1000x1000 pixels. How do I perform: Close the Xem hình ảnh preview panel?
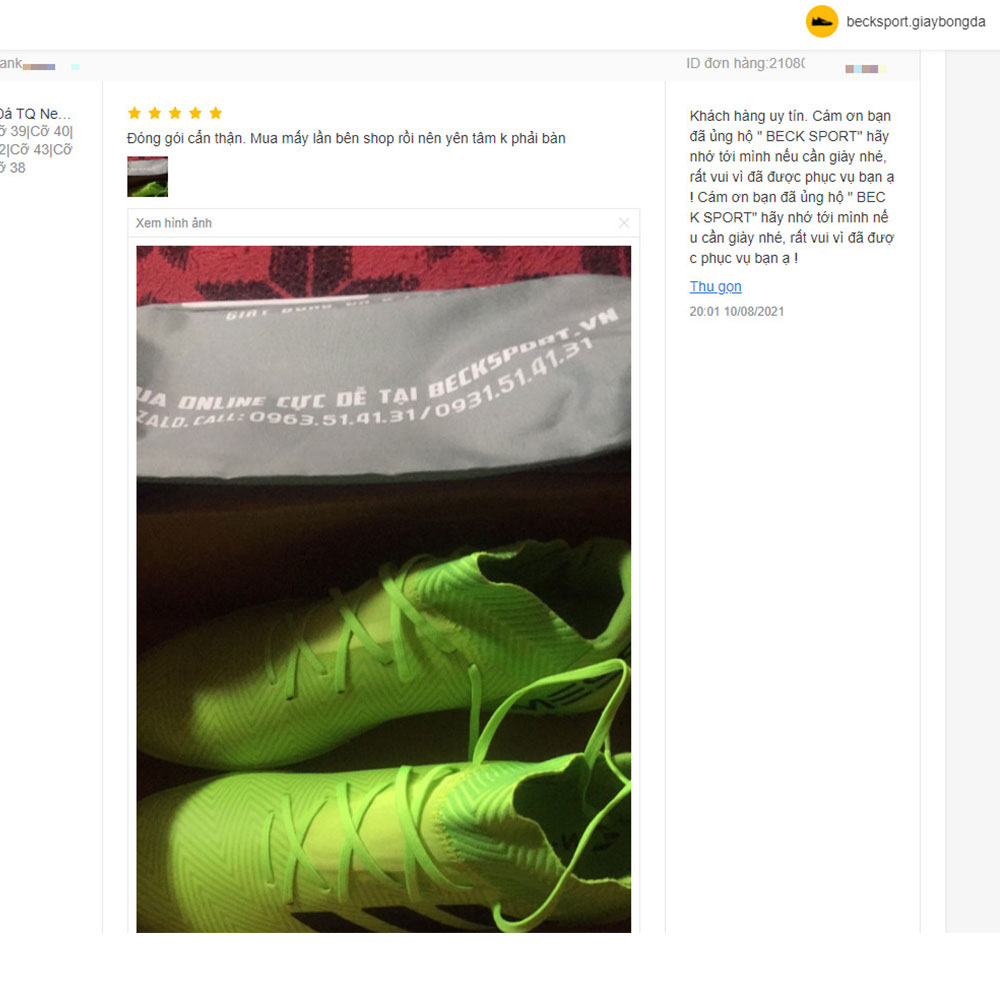(624, 223)
